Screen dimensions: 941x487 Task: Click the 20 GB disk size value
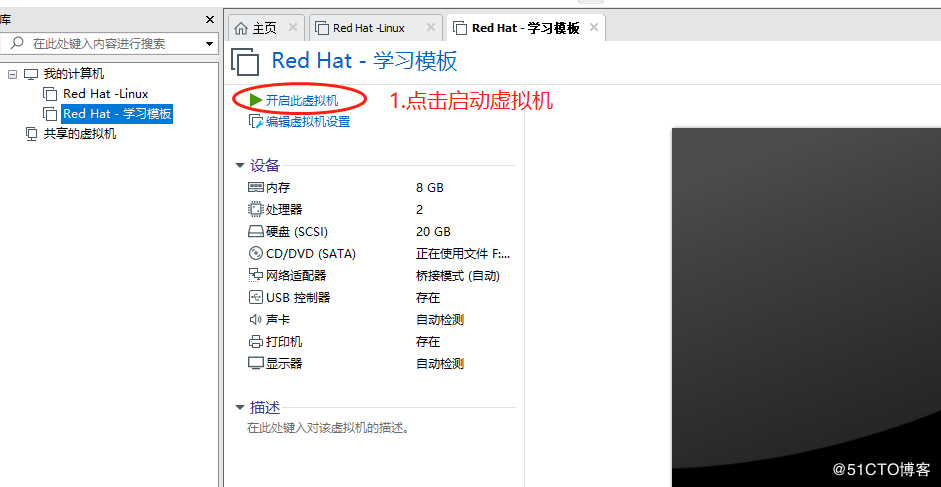click(x=433, y=232)
